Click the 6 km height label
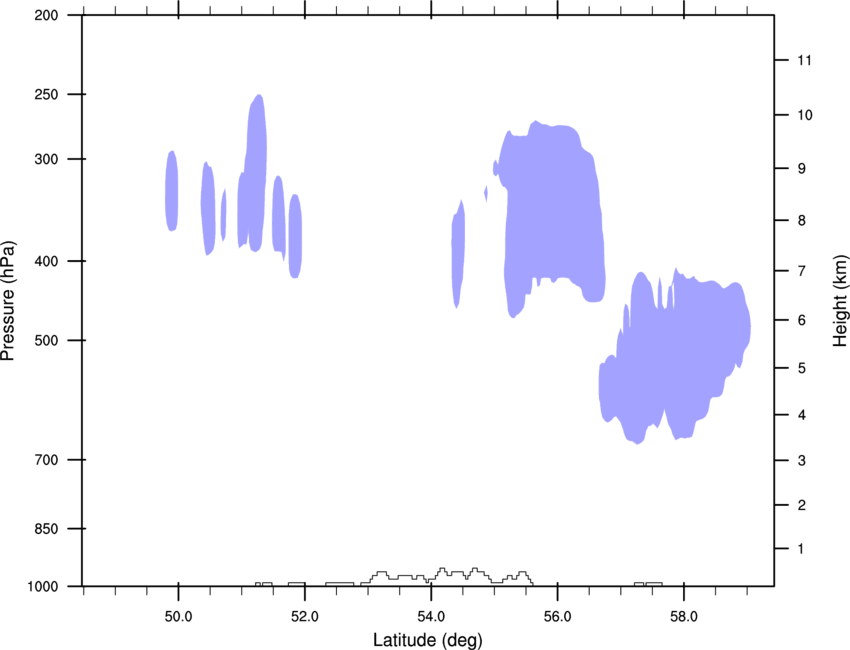Image resolution: width=850 pixels, height=650 pixels. (802, 320)
